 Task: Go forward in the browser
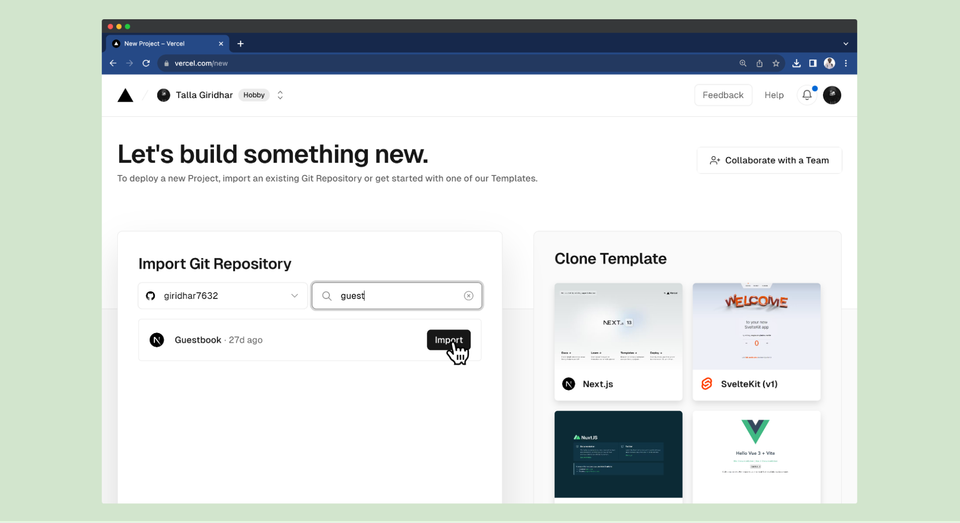coord(129,63)
